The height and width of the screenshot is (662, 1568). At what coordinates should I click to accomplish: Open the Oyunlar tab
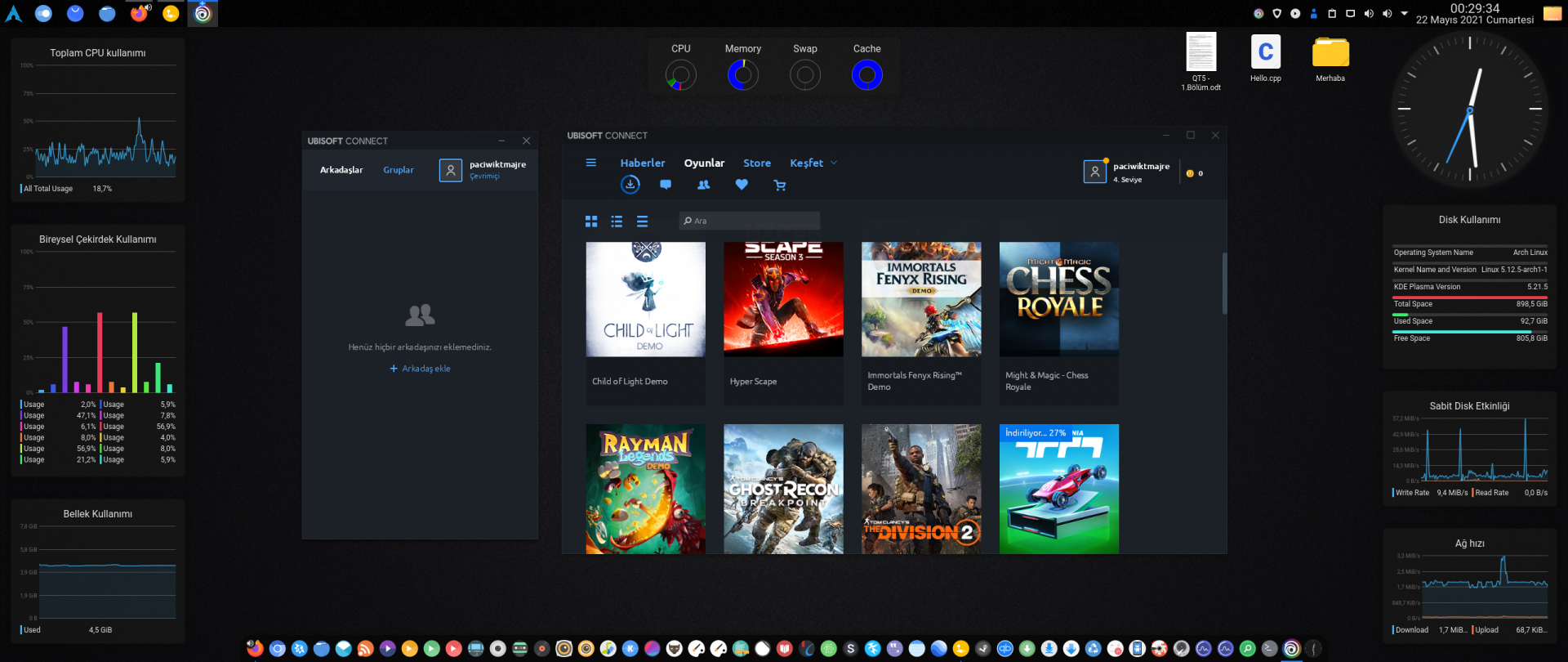coord(704,163)
